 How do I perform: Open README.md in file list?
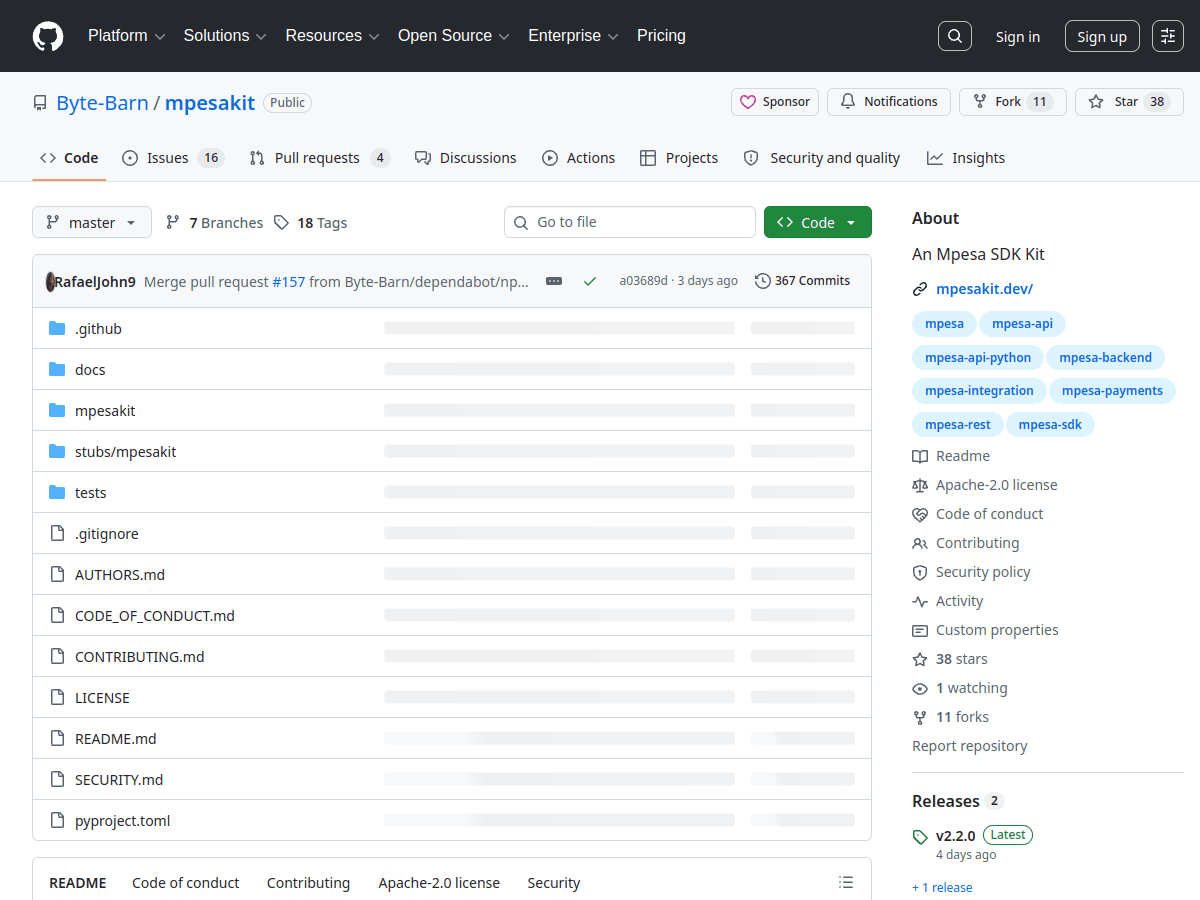(115, 738)
